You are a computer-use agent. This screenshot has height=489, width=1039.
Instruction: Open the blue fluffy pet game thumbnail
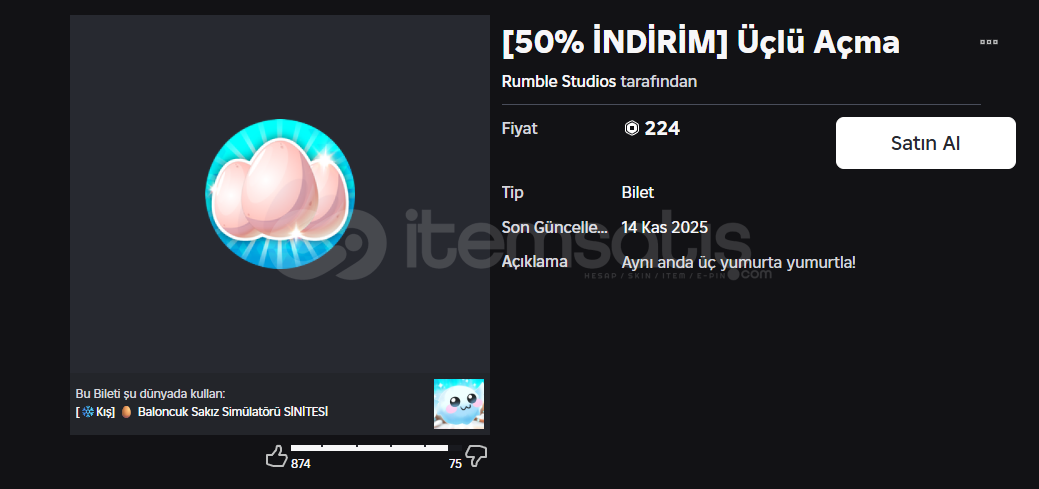pos(459,404)
